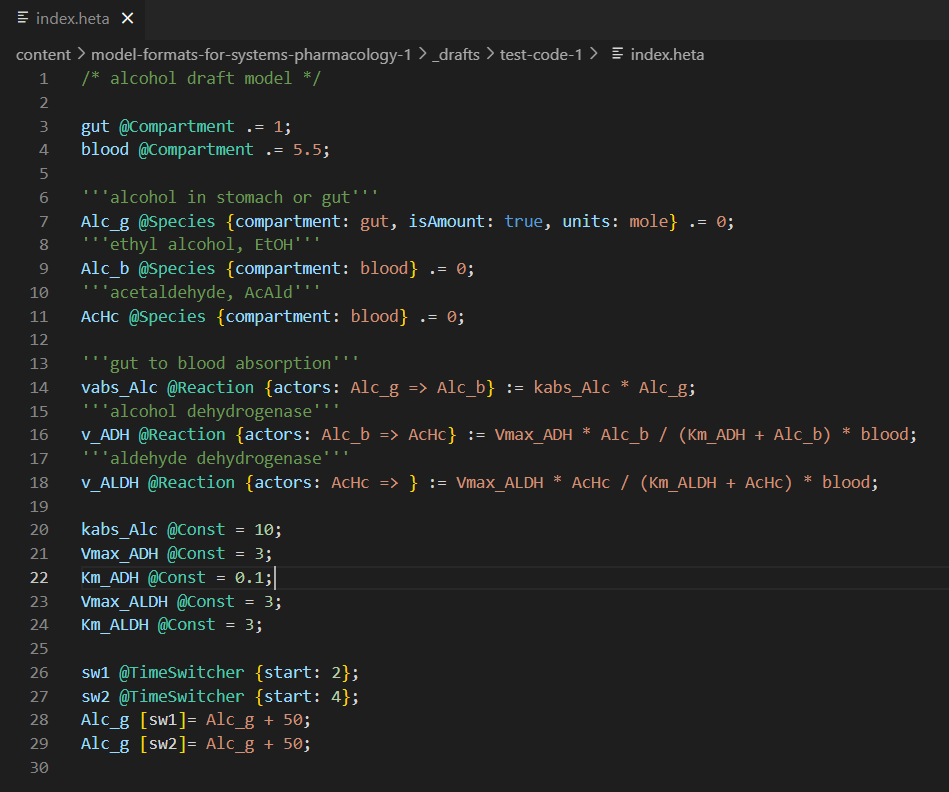Open the 'content' breadcrumb

pos(43,54)
